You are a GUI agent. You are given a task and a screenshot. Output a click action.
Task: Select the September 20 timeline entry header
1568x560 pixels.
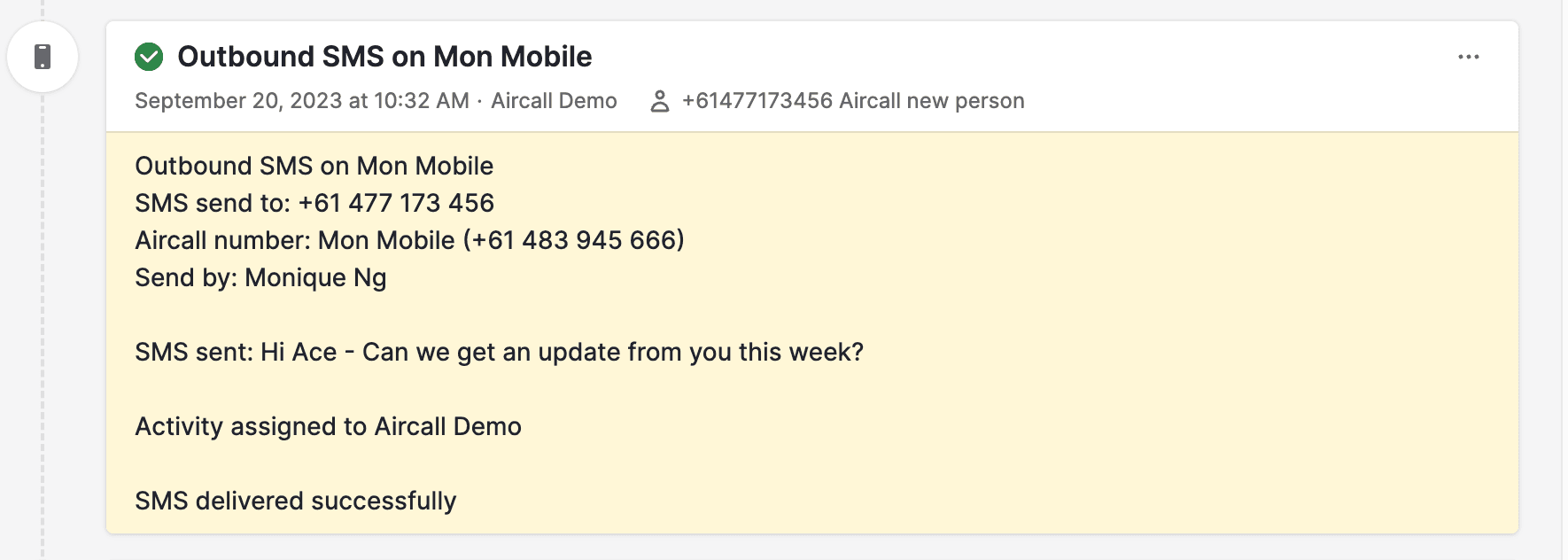(301, 100)
